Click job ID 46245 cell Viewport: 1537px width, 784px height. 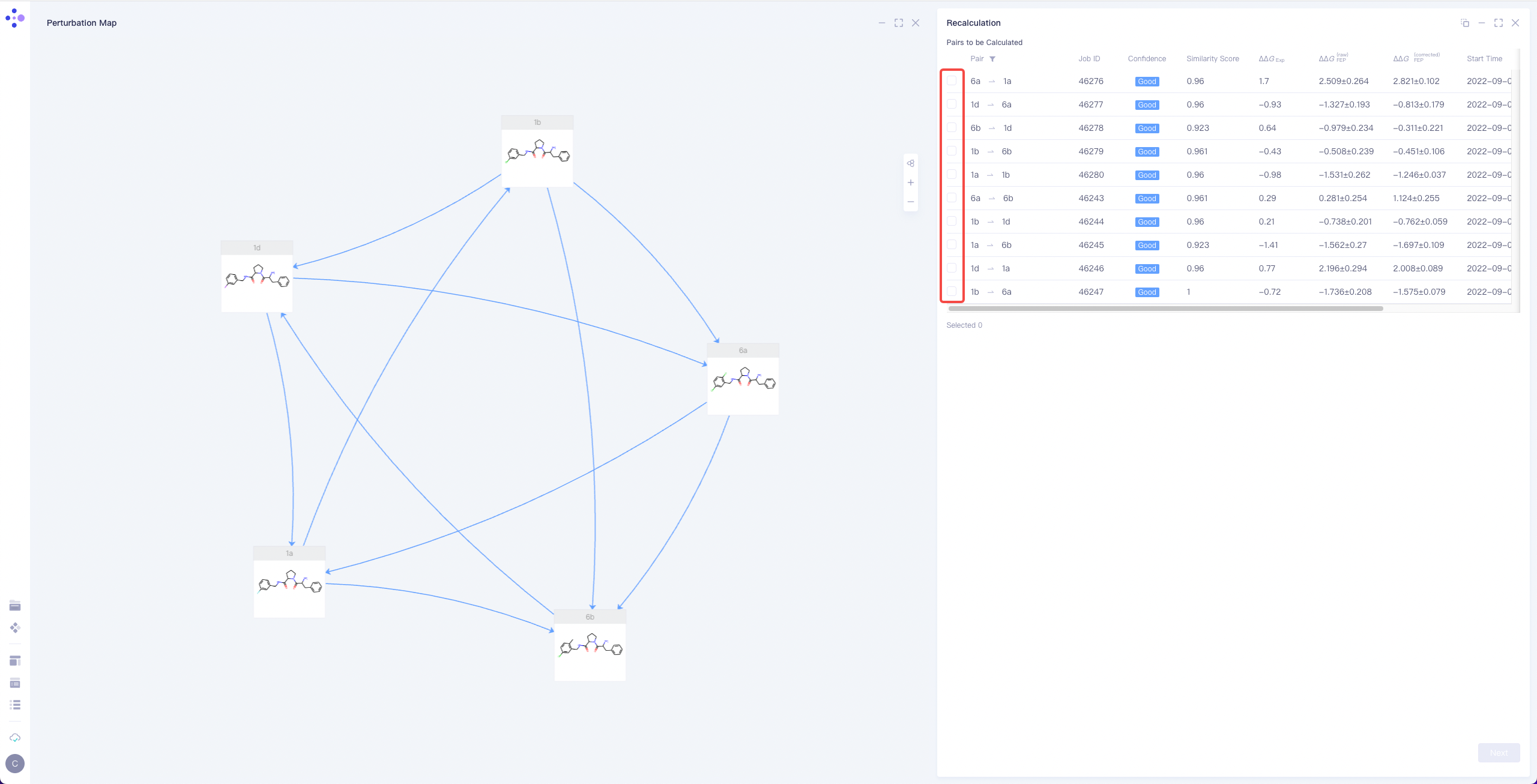(x=1091, y=245)
